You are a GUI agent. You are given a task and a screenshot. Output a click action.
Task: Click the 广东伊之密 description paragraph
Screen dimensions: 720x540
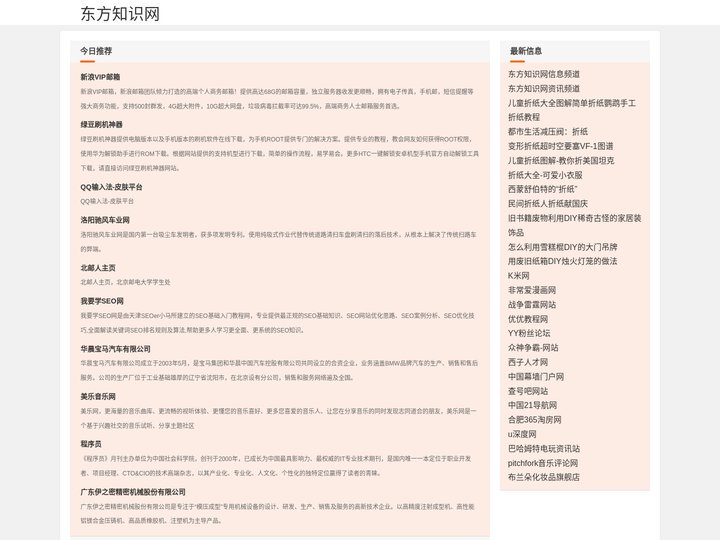(277, 513)
